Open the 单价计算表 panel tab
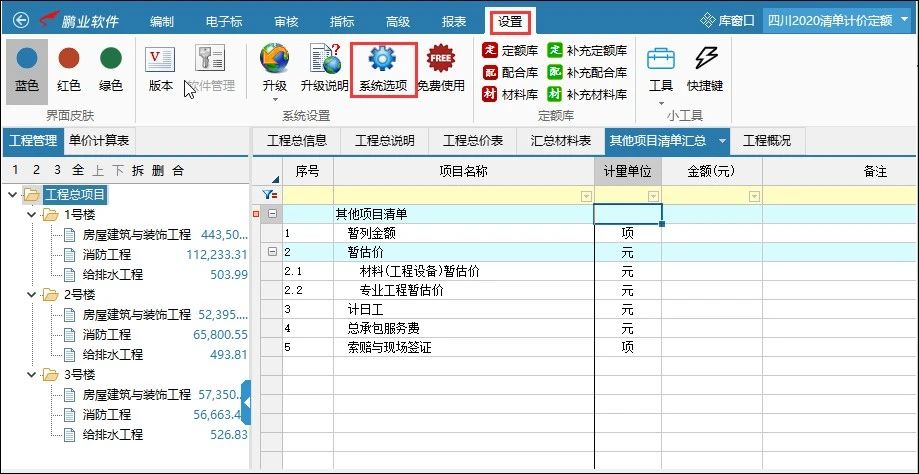This screenshot has width=919, height=474. [98, 140]
